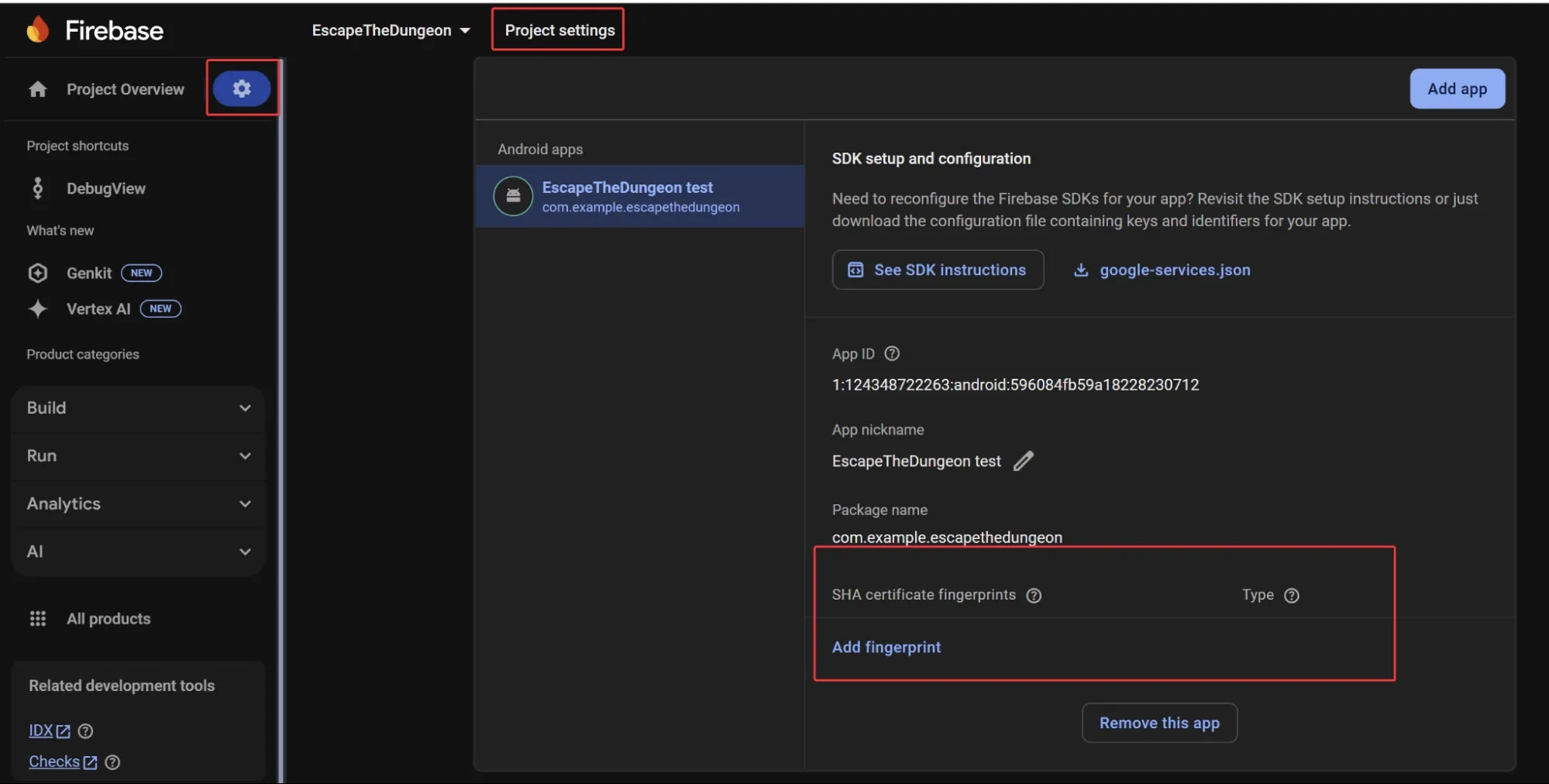Open the EscapeTheDungeon project dropdown

tap(391, 30)
